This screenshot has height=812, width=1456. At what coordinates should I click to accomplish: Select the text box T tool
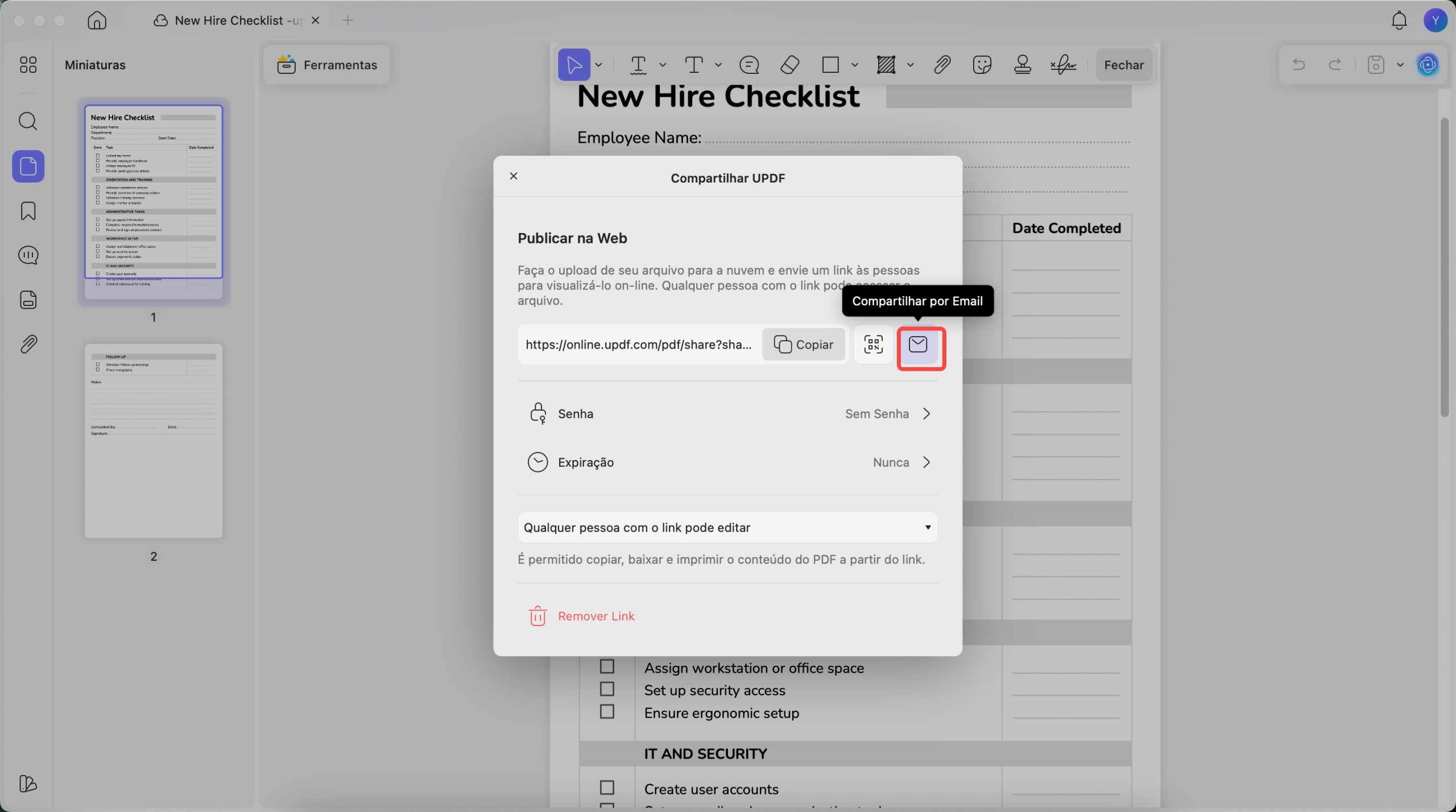[x=694, y=65]
